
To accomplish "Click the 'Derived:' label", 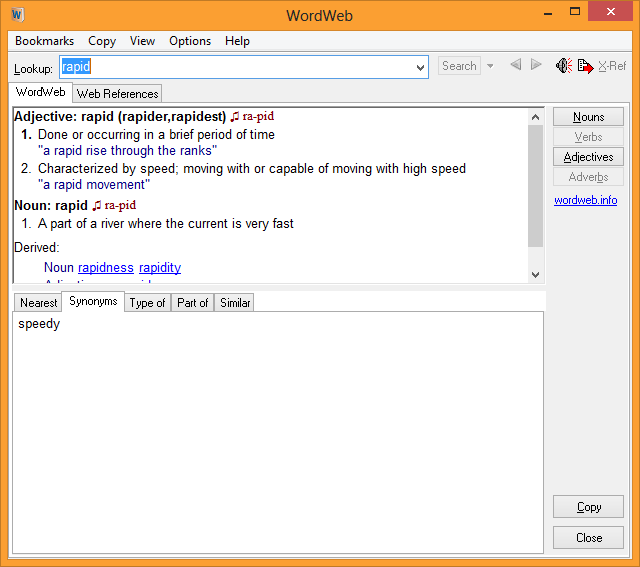I will (37, 247).
